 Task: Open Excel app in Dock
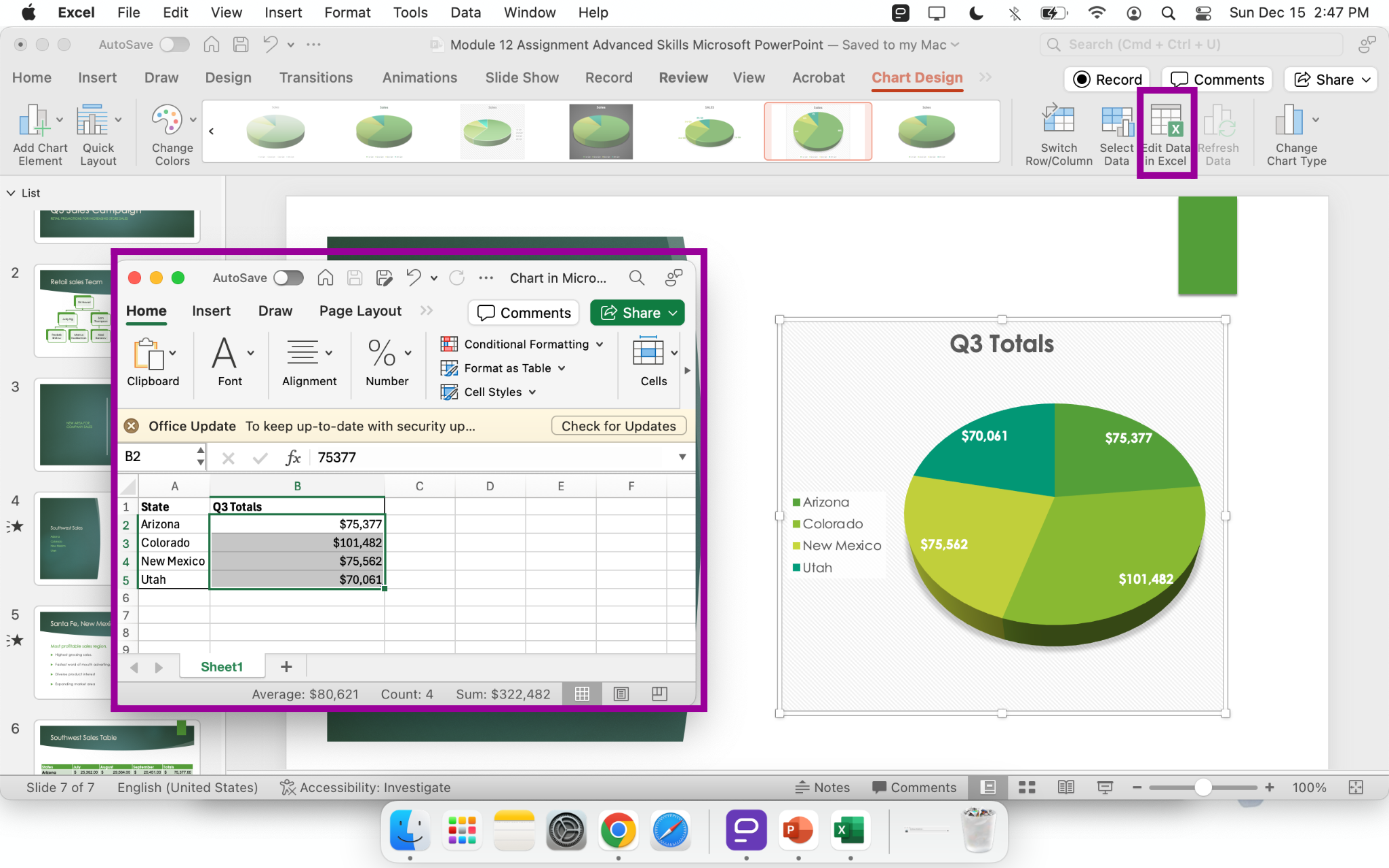pos(850,830)
